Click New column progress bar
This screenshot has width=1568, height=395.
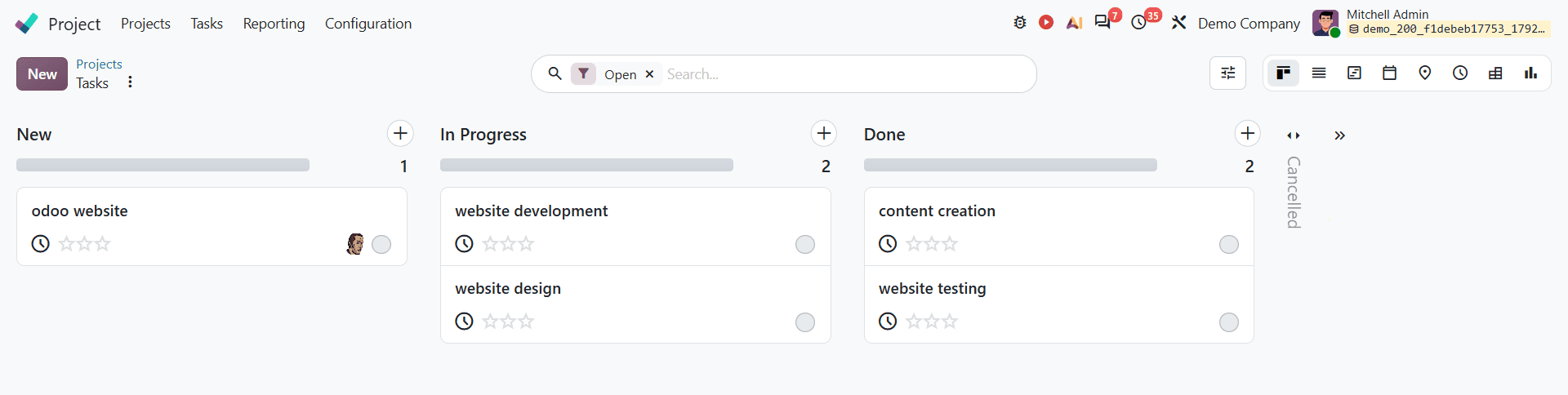(x=163, y=165)
